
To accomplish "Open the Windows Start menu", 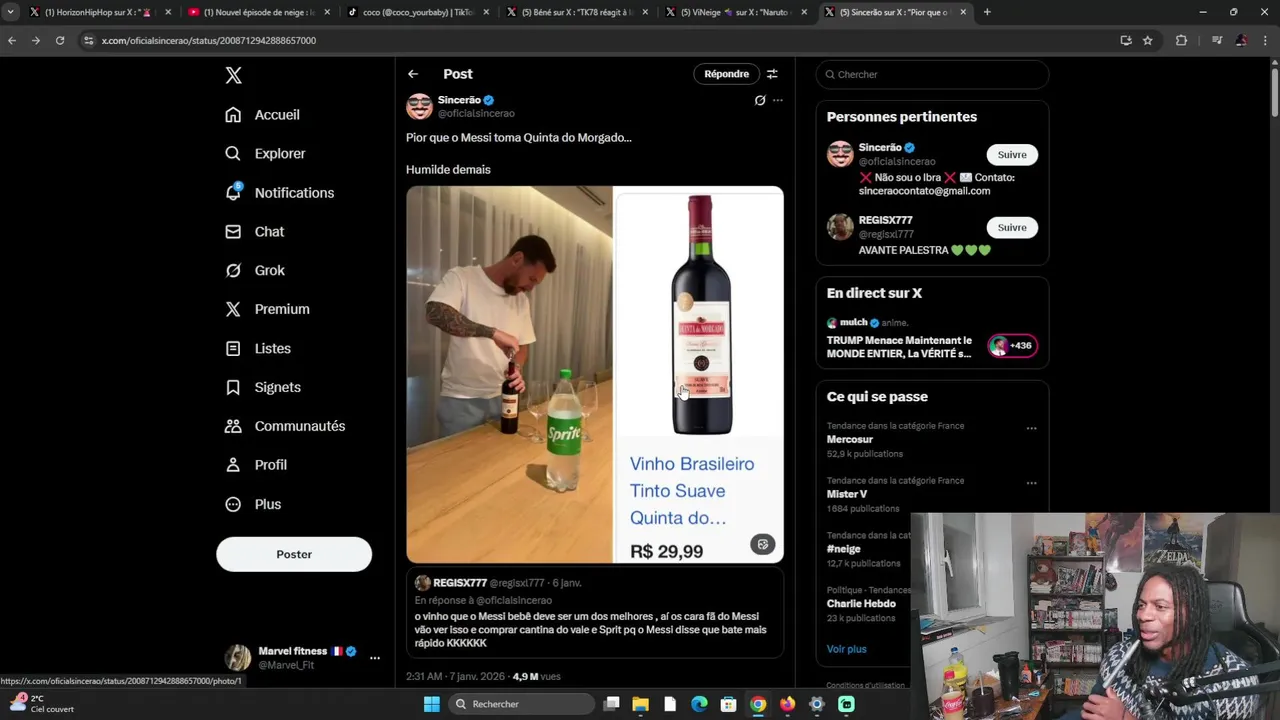I will tap(432, 704).
